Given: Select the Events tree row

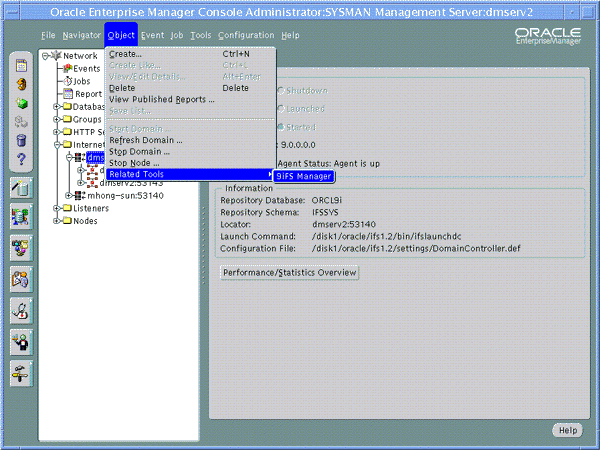Looking at the screenshot, I should pos(86,68).
